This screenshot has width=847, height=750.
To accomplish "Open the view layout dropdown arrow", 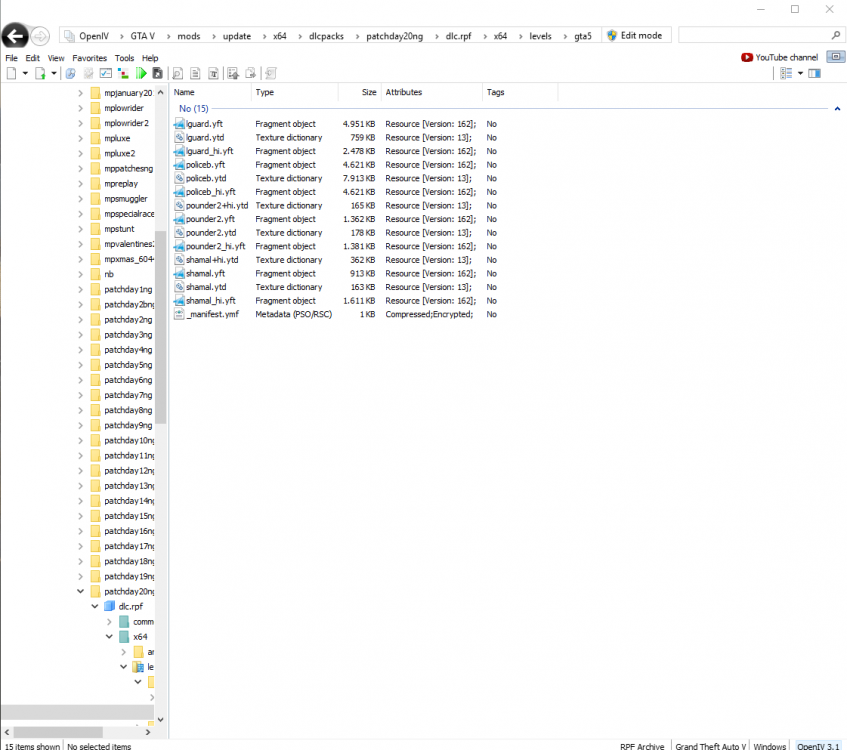I will coord(801,73).
